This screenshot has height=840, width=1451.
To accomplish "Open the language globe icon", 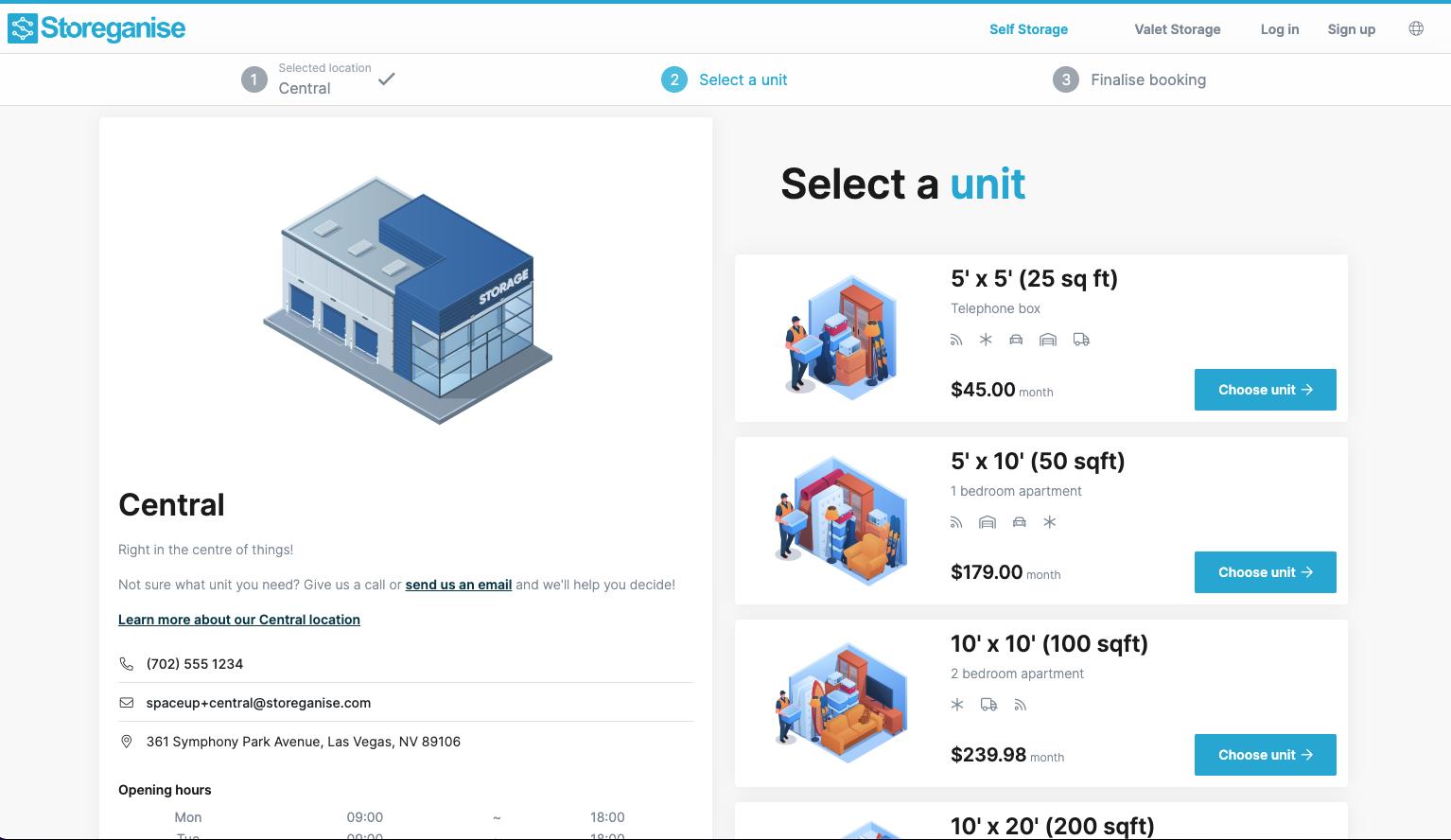I will click(1416, 28).
